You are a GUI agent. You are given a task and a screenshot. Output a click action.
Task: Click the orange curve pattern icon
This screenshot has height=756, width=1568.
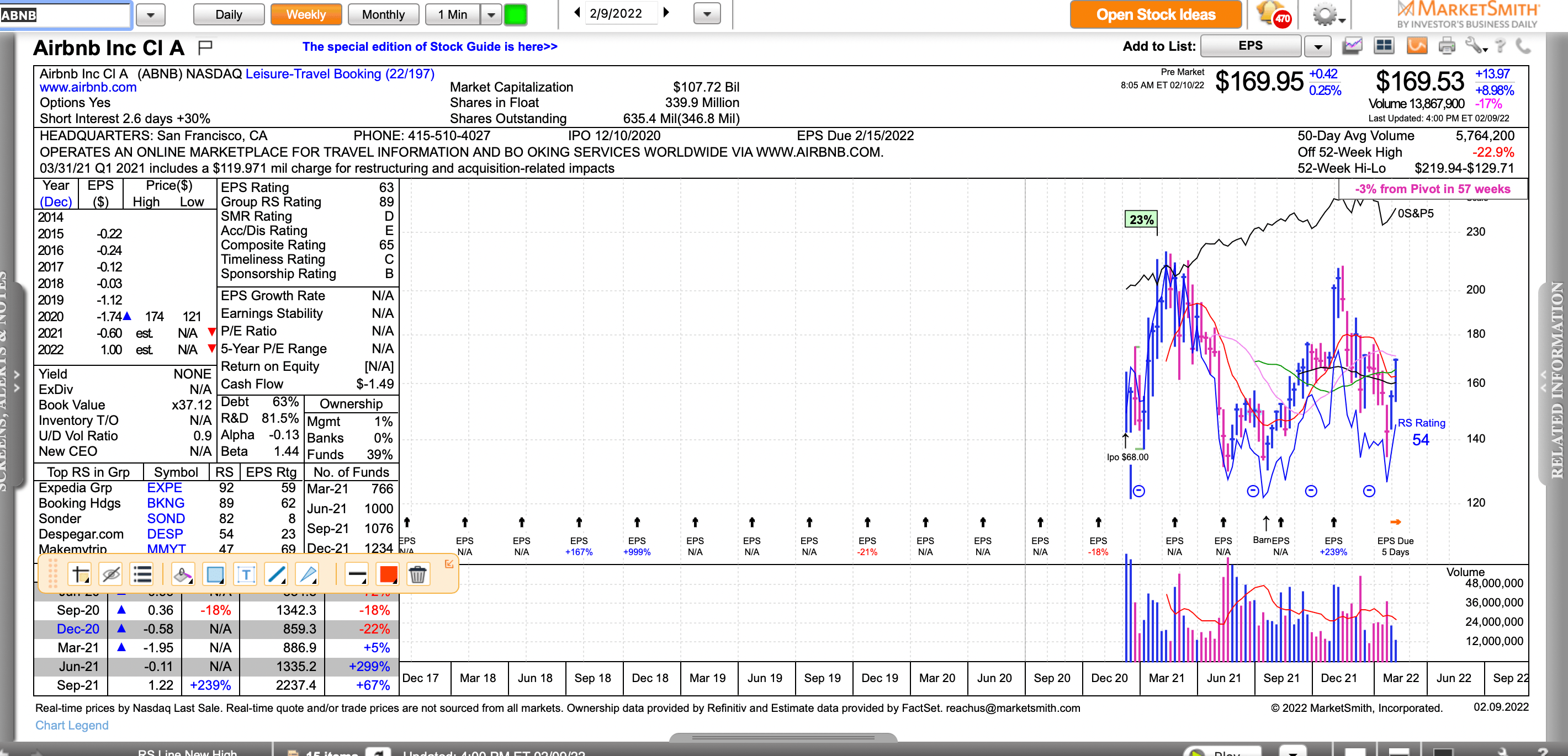(1417, 46)
